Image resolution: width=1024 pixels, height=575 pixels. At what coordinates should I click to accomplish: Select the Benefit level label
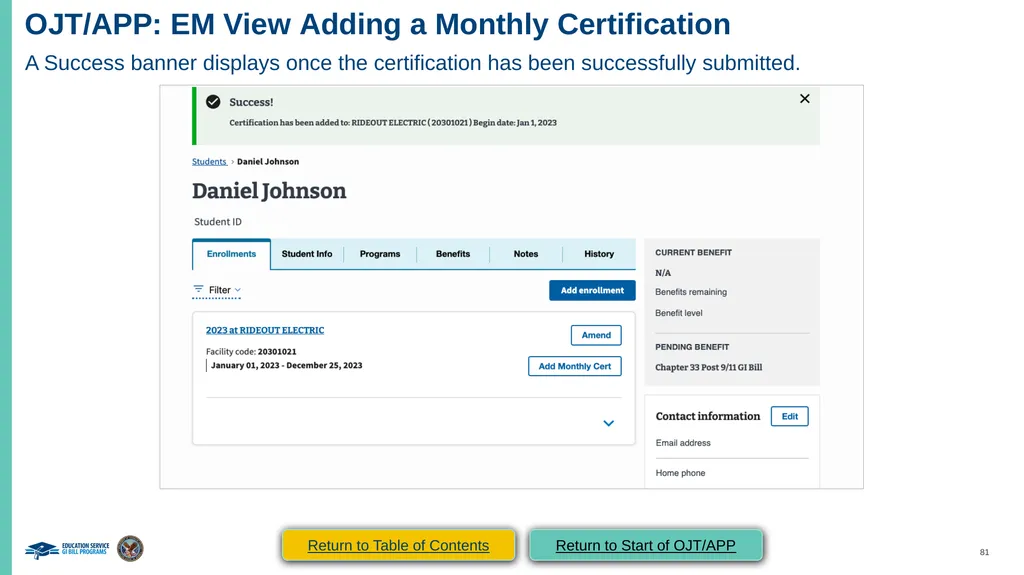(679, 313)
